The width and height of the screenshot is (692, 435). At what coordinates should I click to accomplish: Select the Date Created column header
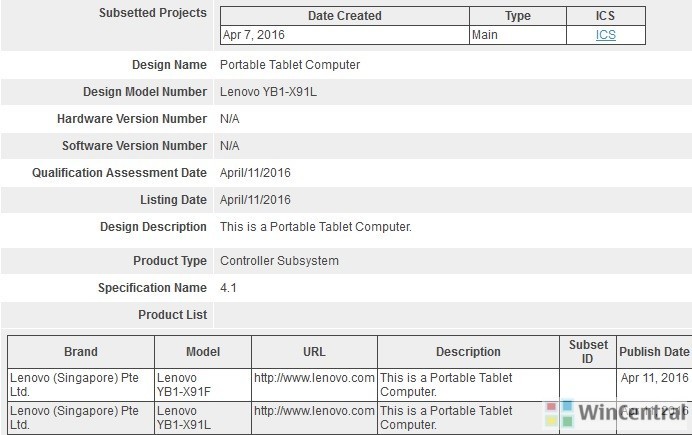(345, 16)
